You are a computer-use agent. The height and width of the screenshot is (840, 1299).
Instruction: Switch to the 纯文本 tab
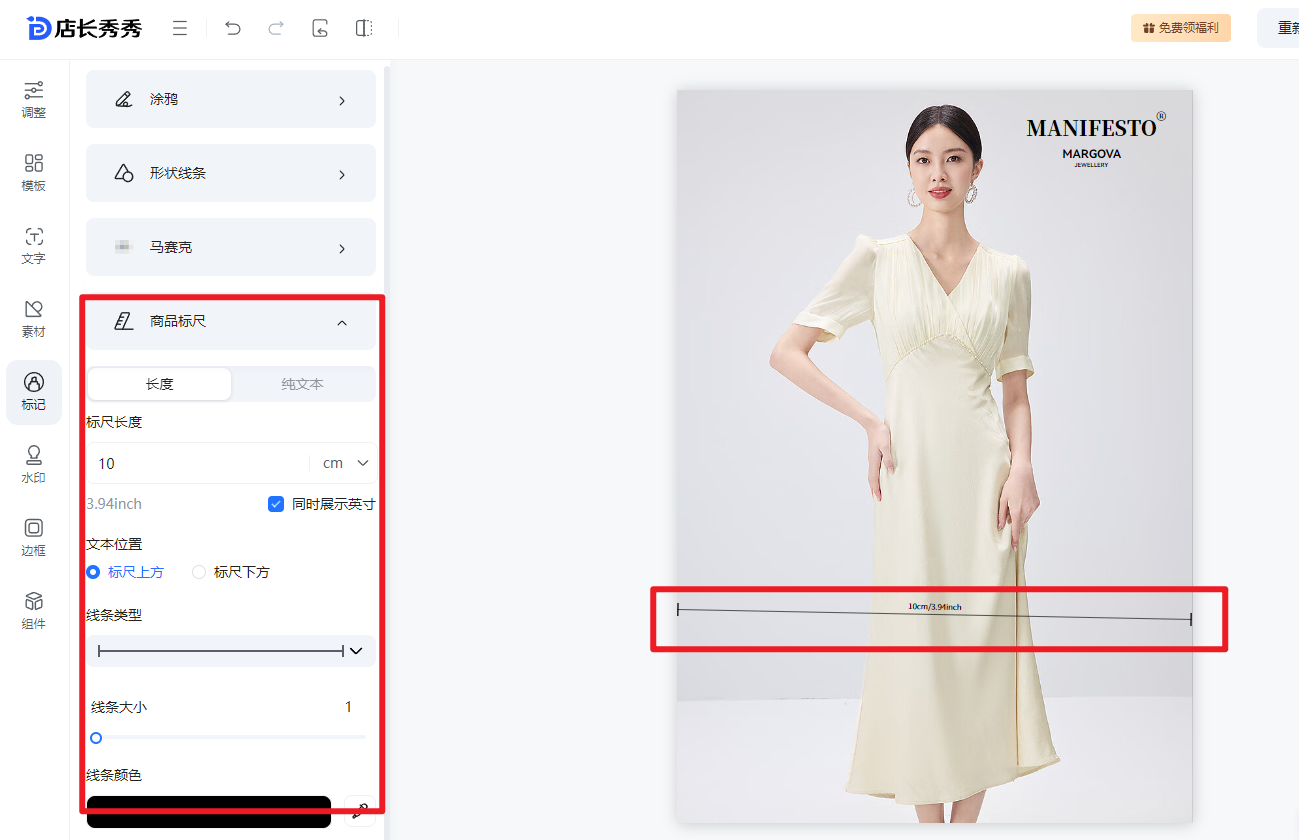pyautogui.click(x=302, y=384)
